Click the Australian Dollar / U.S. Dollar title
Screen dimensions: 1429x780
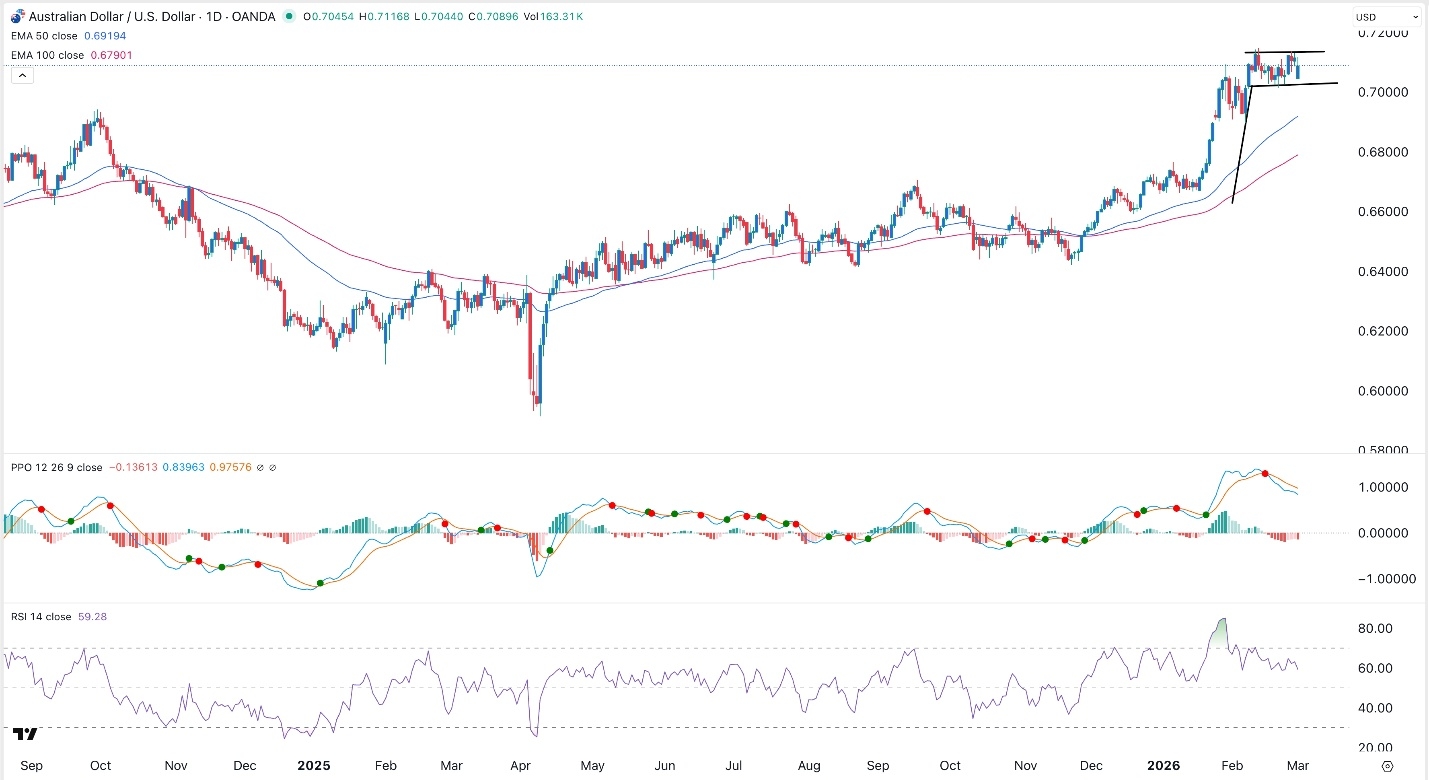tap(114, 16)
